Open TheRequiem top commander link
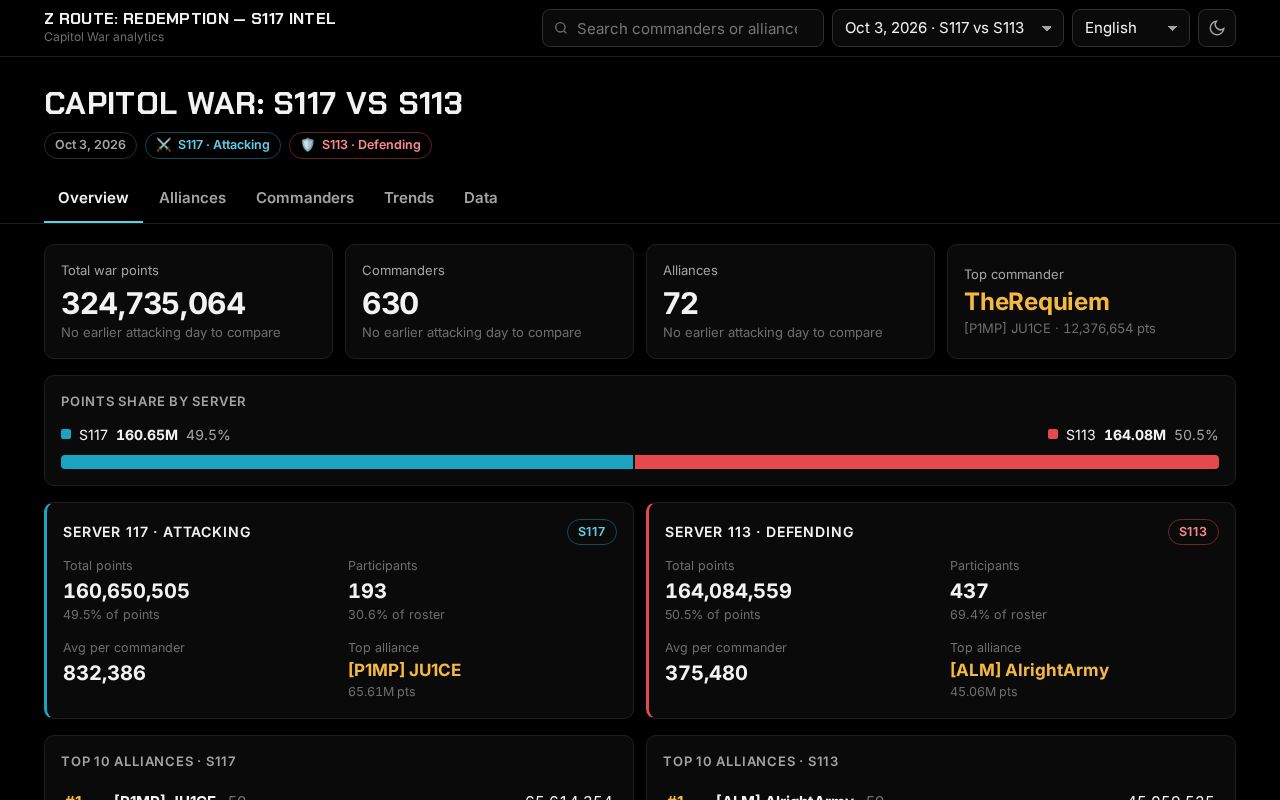1280x800 pixels. pos(1037,302)
